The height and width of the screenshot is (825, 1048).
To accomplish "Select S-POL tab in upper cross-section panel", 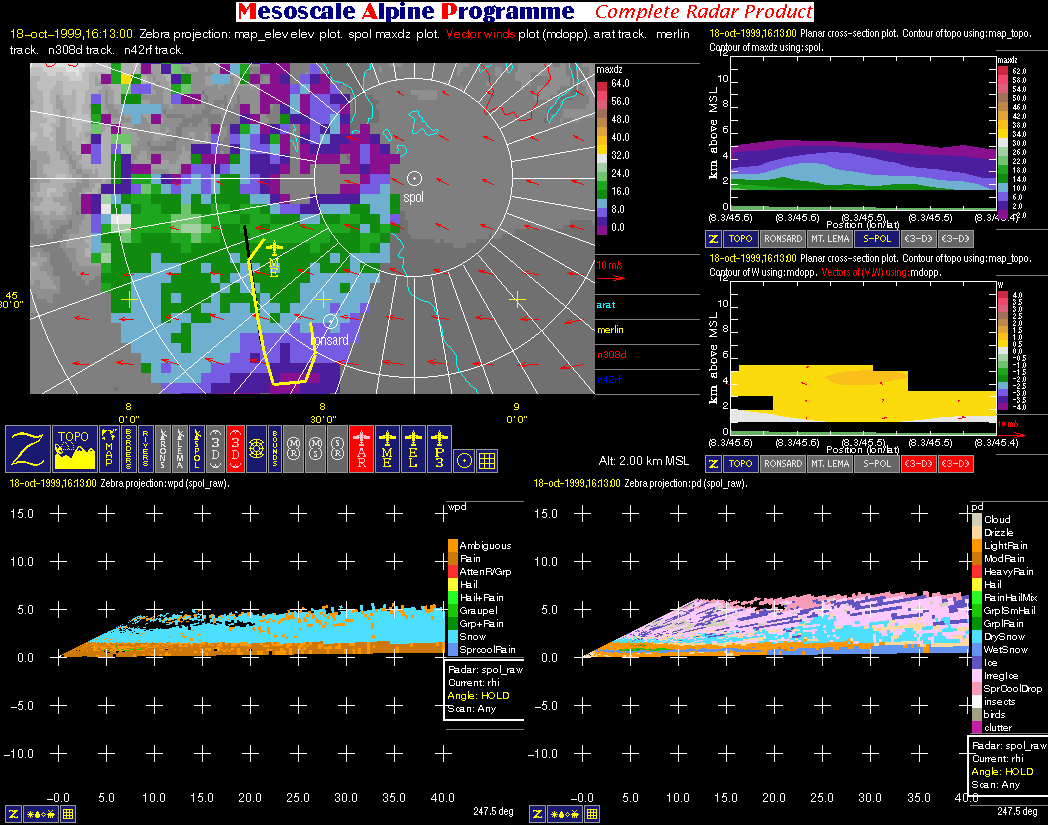I will pyautogui.click(x=876, y=239).
